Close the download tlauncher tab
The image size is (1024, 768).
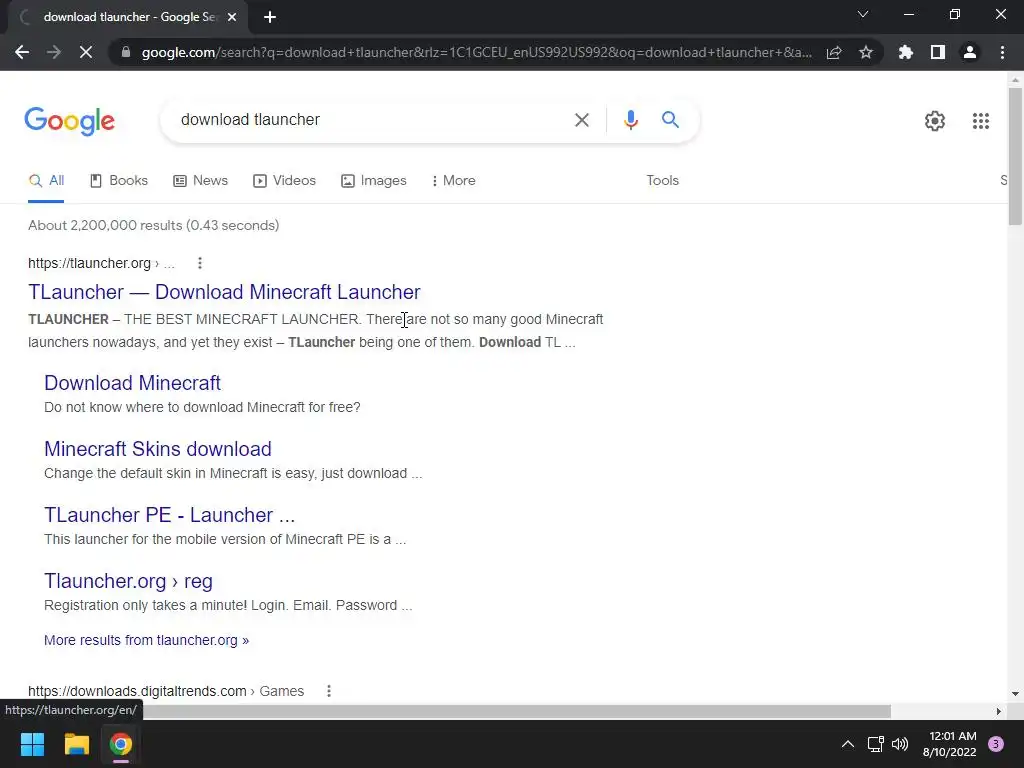click(232, 17)
